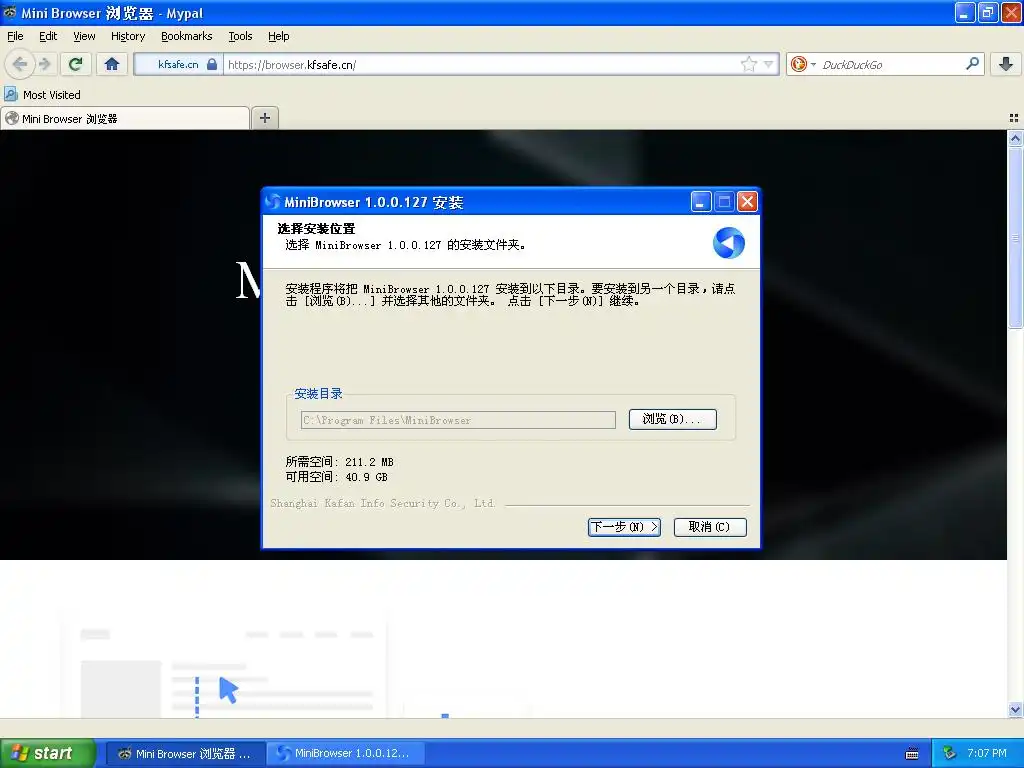1024x768 pixels.
Task: Click the search magnifier icon
Action: click(x=972, y=63)
